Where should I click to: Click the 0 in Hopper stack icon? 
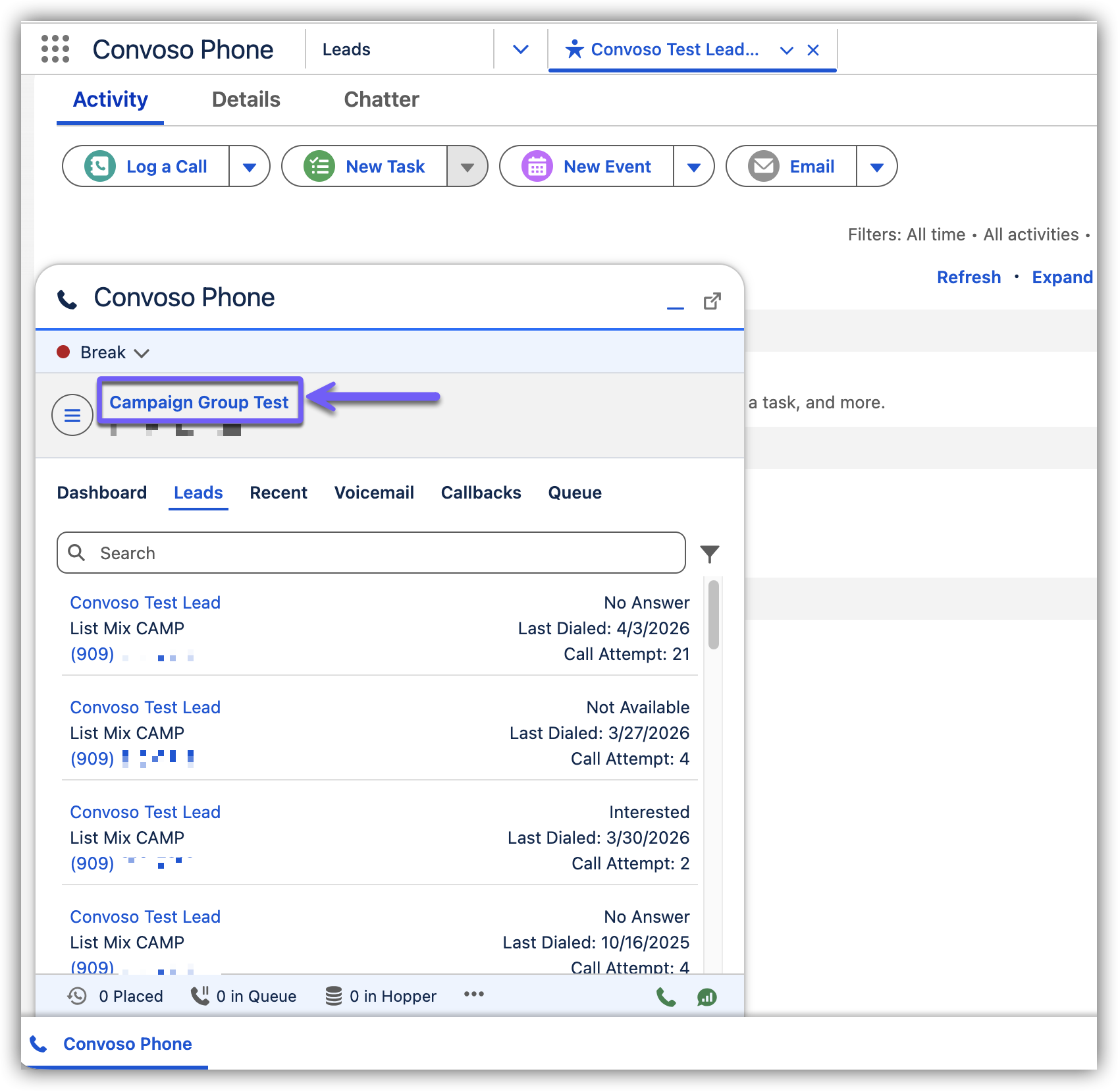click(334, 996)
